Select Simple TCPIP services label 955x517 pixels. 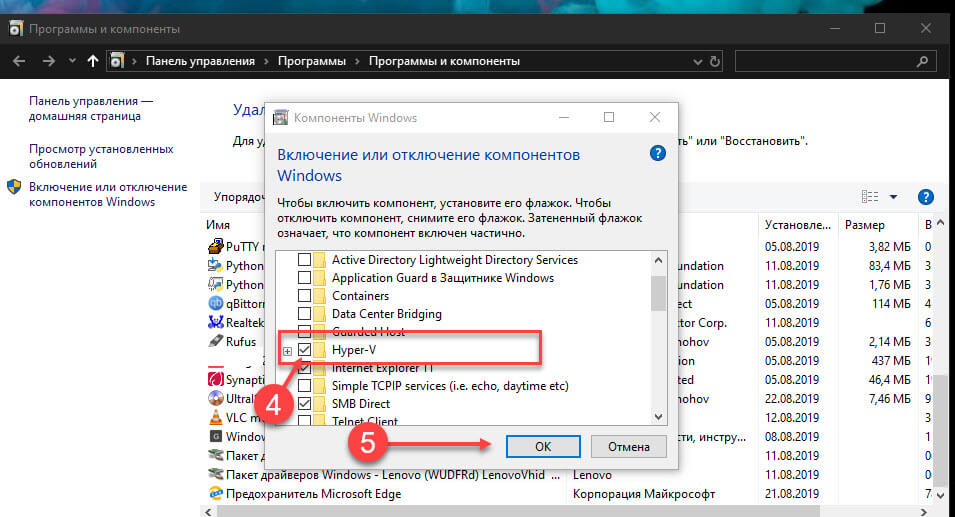pyautogui.click(x=450, y=386)
